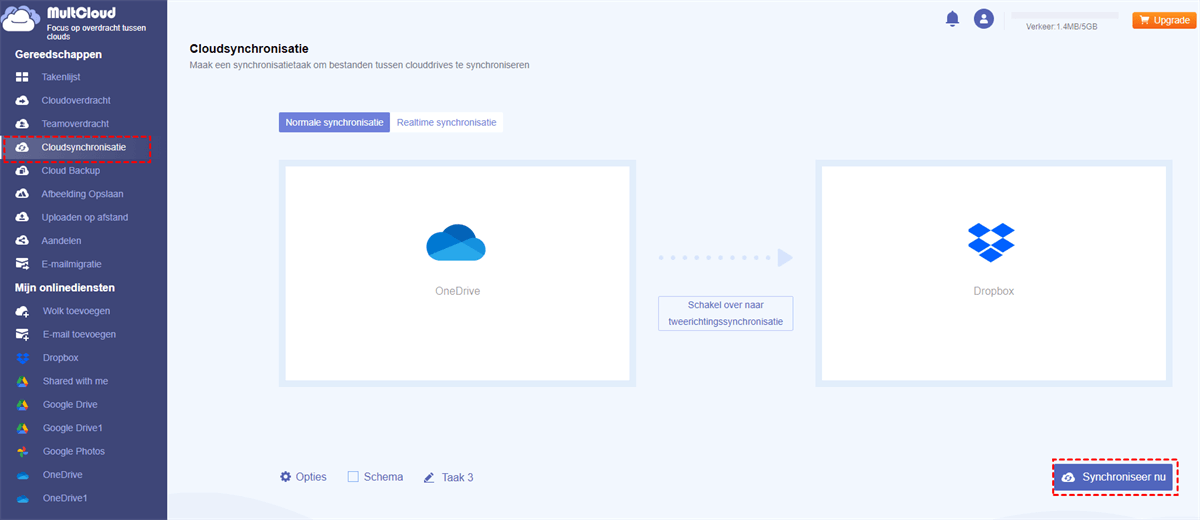Select the OneDrive source box
Image resolution: width=1200 pixels, height=520 pixels.
(x=457, y=273)
